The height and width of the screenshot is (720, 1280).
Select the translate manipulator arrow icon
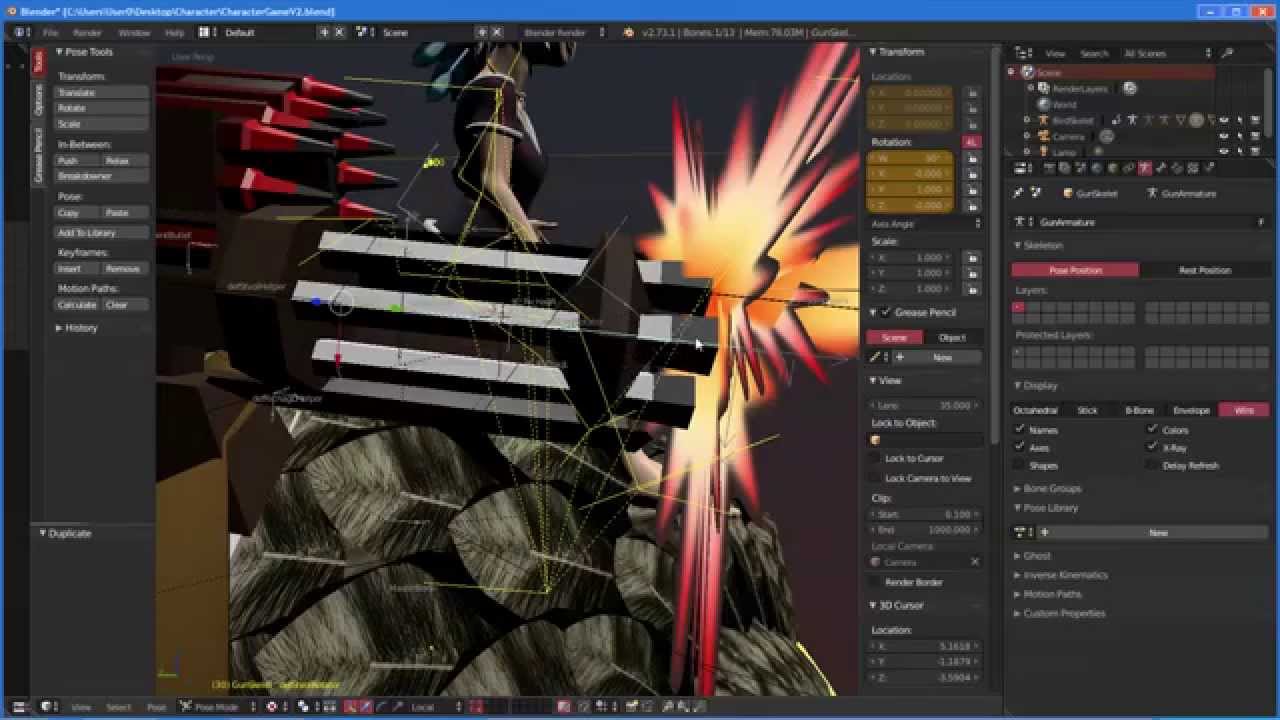pos(365,707)
